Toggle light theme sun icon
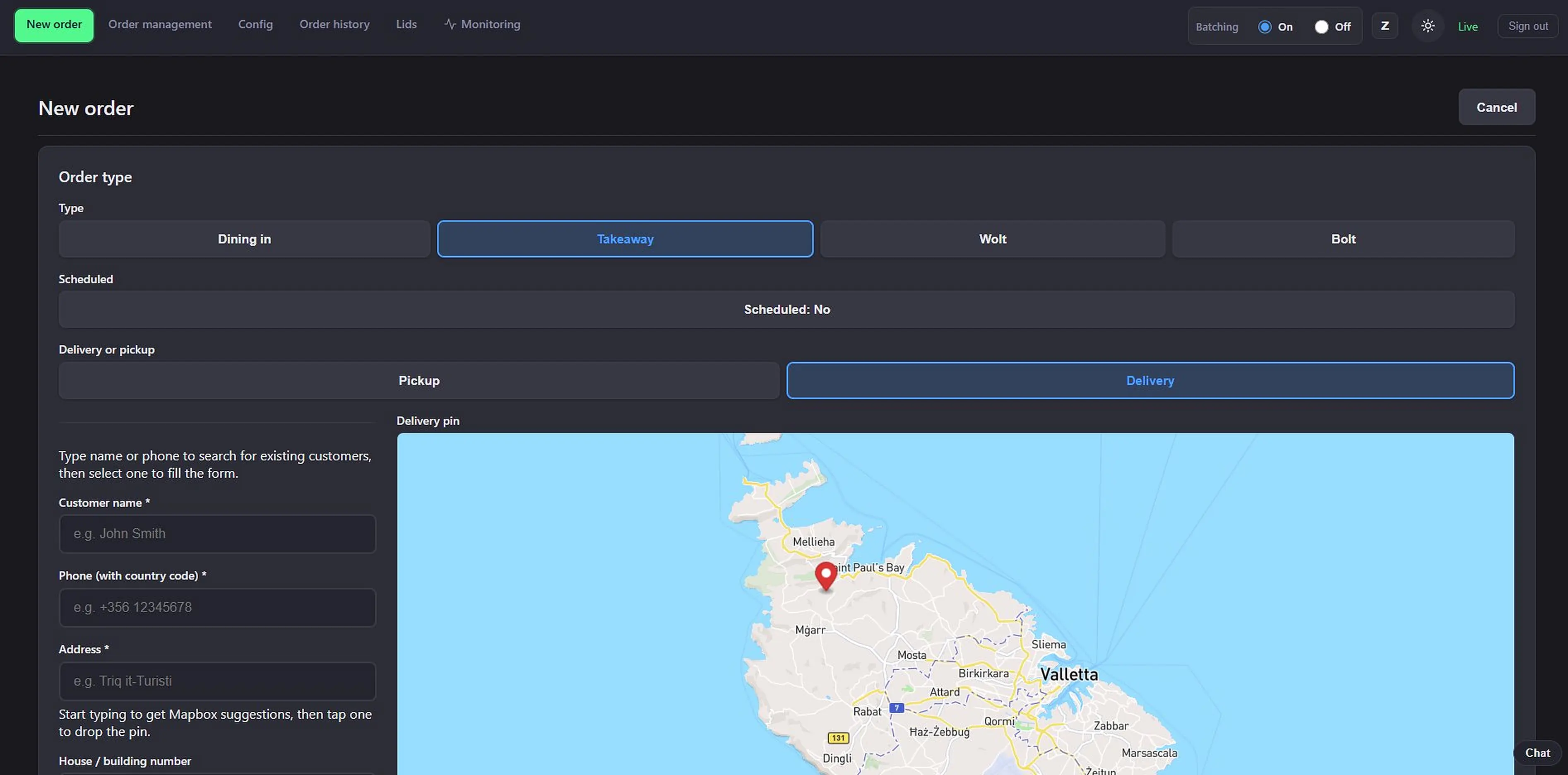This screenshot has width=1568, height=775. coord(1428,26)
